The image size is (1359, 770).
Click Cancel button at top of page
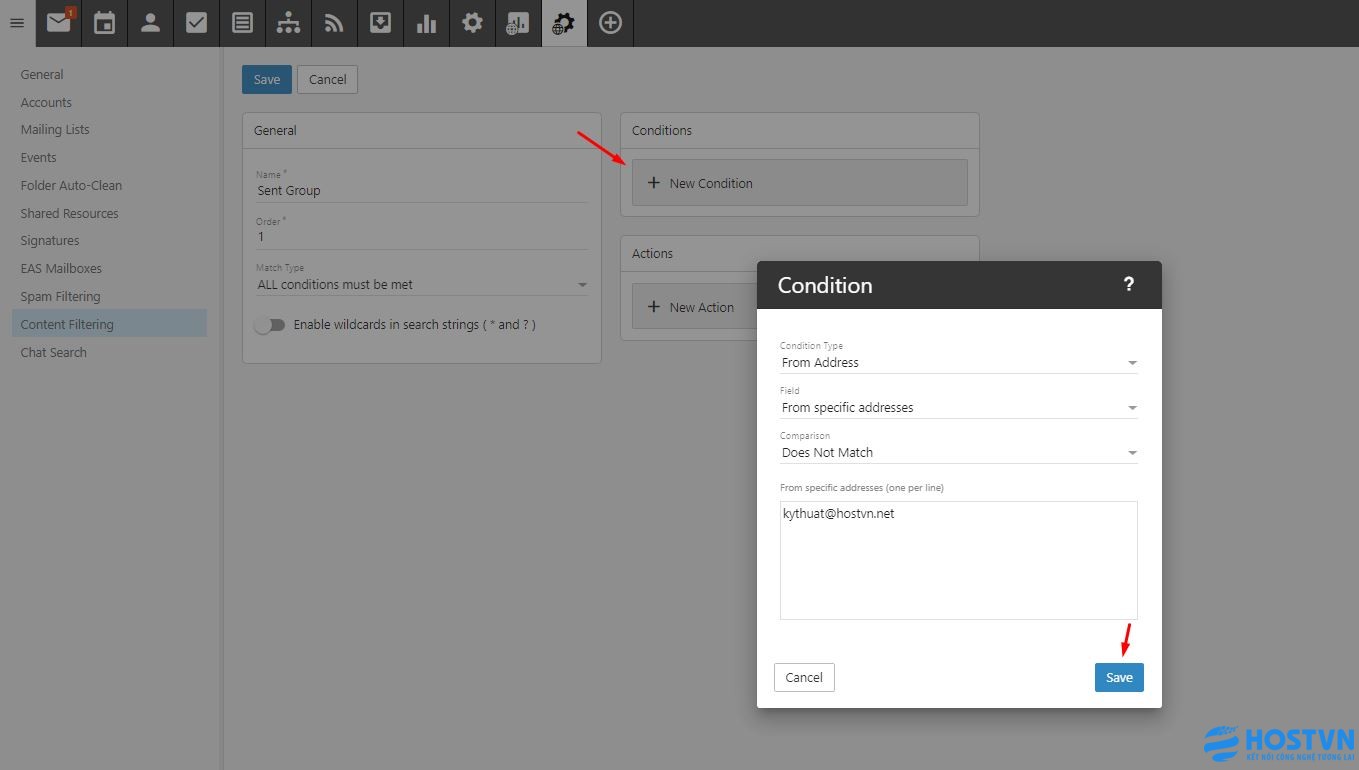point(327,80)
